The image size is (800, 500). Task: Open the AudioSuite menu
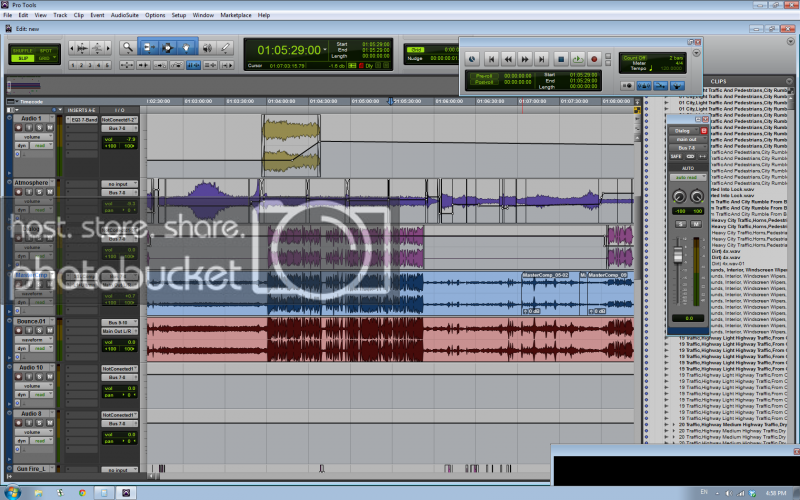pos(125,15)
